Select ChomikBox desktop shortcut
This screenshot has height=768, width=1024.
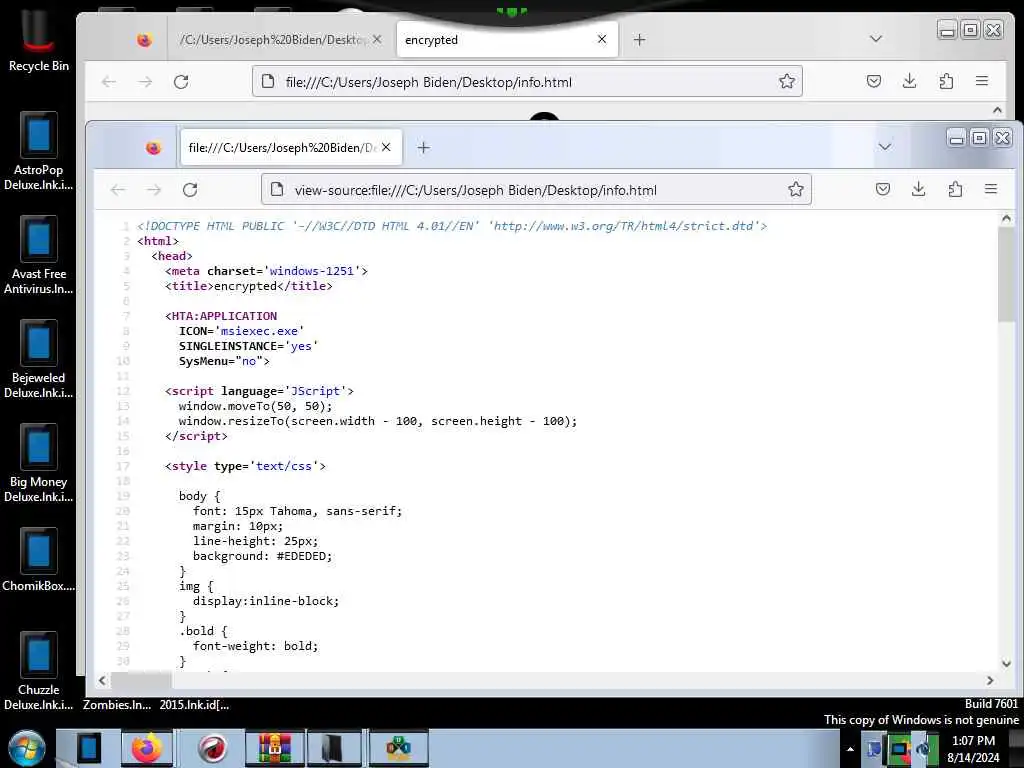[x=38, y=560]
